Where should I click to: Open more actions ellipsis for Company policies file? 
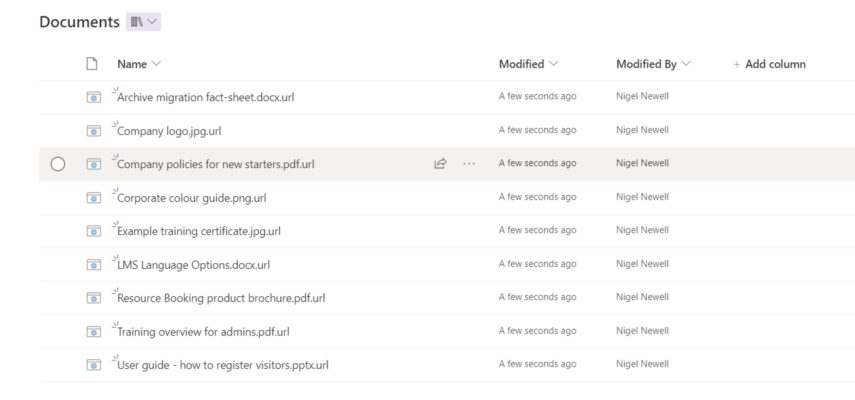[x=469, y=163]
